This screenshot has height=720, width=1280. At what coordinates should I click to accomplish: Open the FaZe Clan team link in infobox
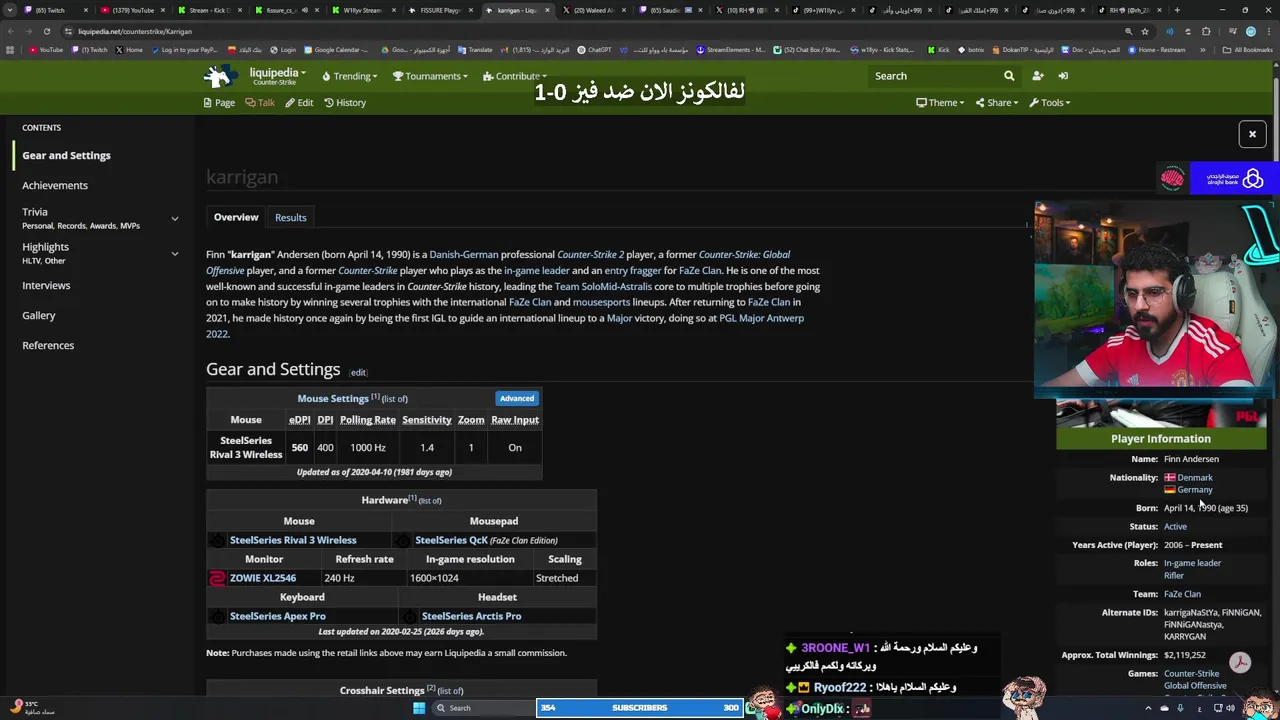(x=1182, y=594)
